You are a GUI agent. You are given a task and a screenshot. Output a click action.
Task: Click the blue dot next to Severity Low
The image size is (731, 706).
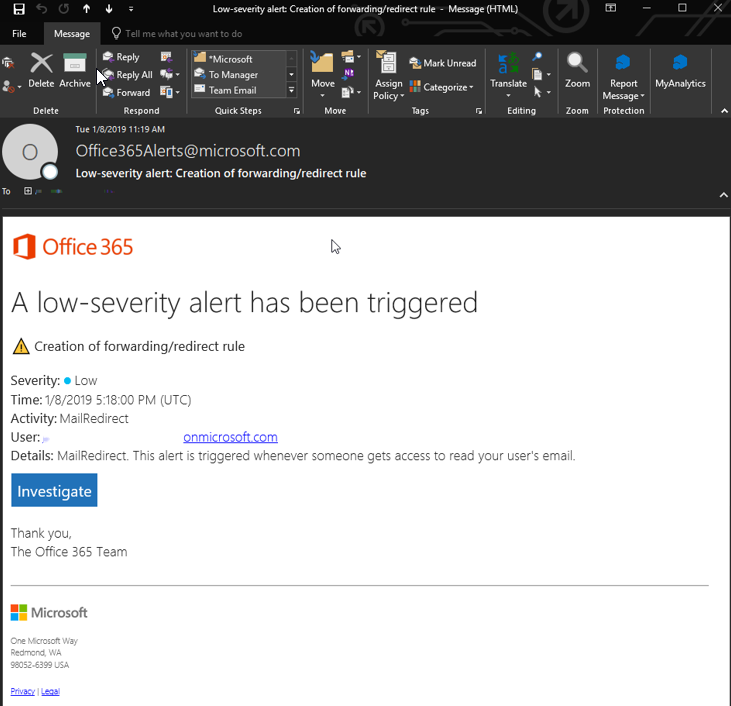click(x=67, y=381)
